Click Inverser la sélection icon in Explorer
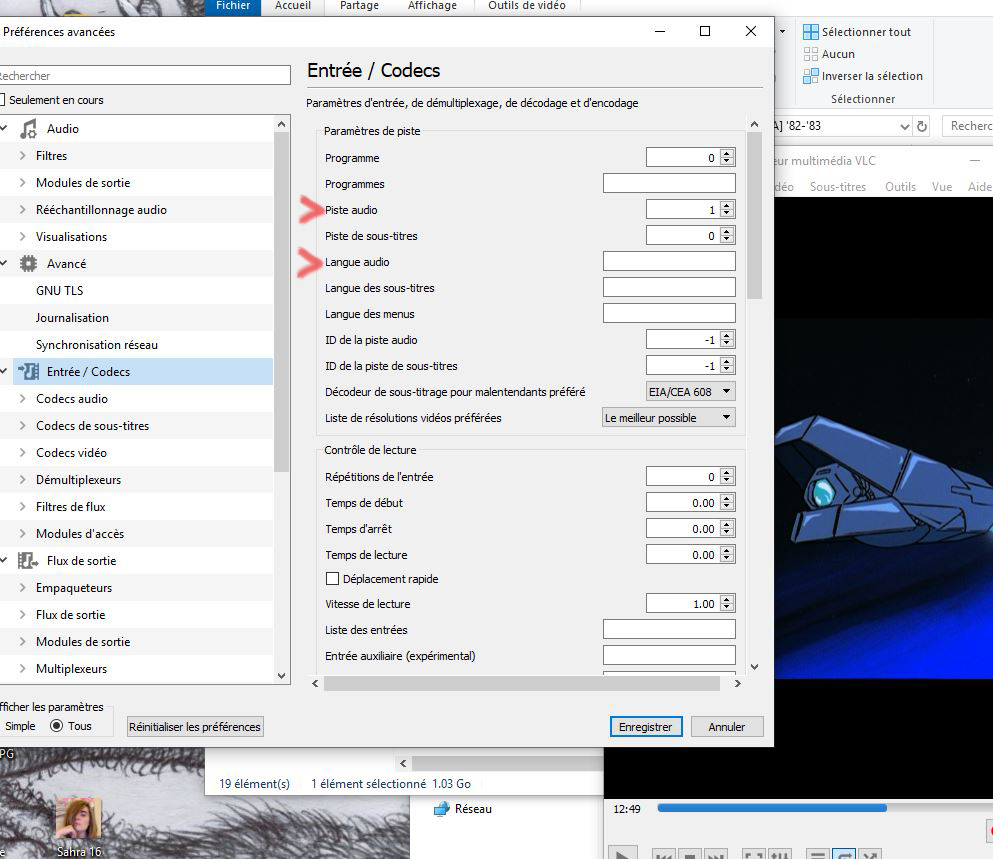This screenshot has height=859, width=993. click(x=811, y=76)
